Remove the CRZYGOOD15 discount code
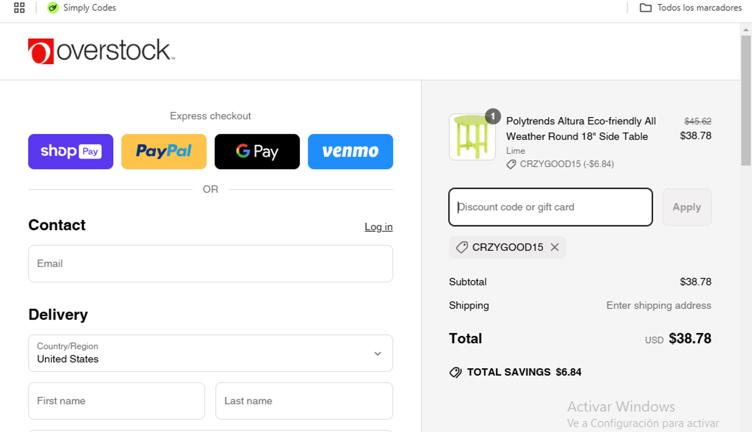752x432 pixels. tap(555, 247)
